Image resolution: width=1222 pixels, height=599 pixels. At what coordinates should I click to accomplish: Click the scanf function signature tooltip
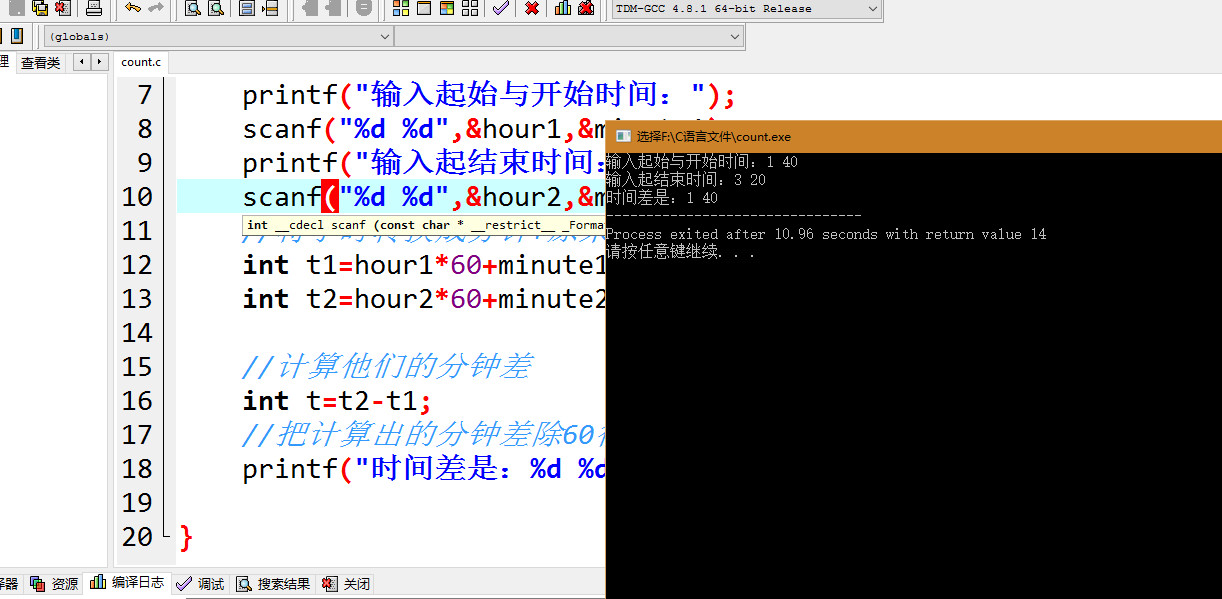pos(424,225)
